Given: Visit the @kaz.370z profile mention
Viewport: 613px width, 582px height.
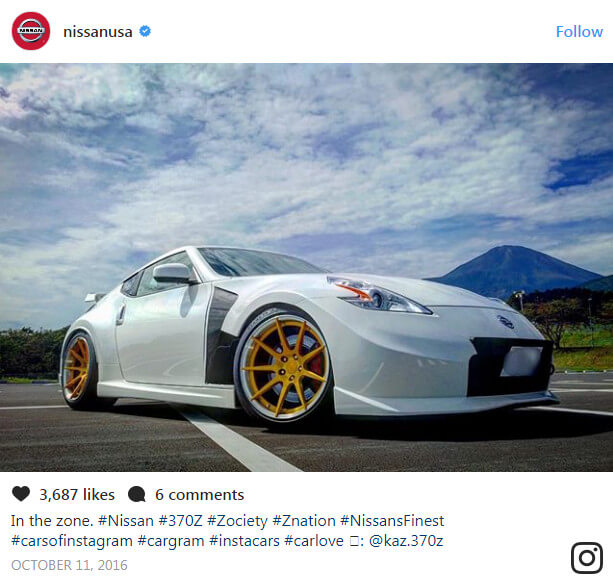Looking at the screenshot, I should click(x=406, y=541).
